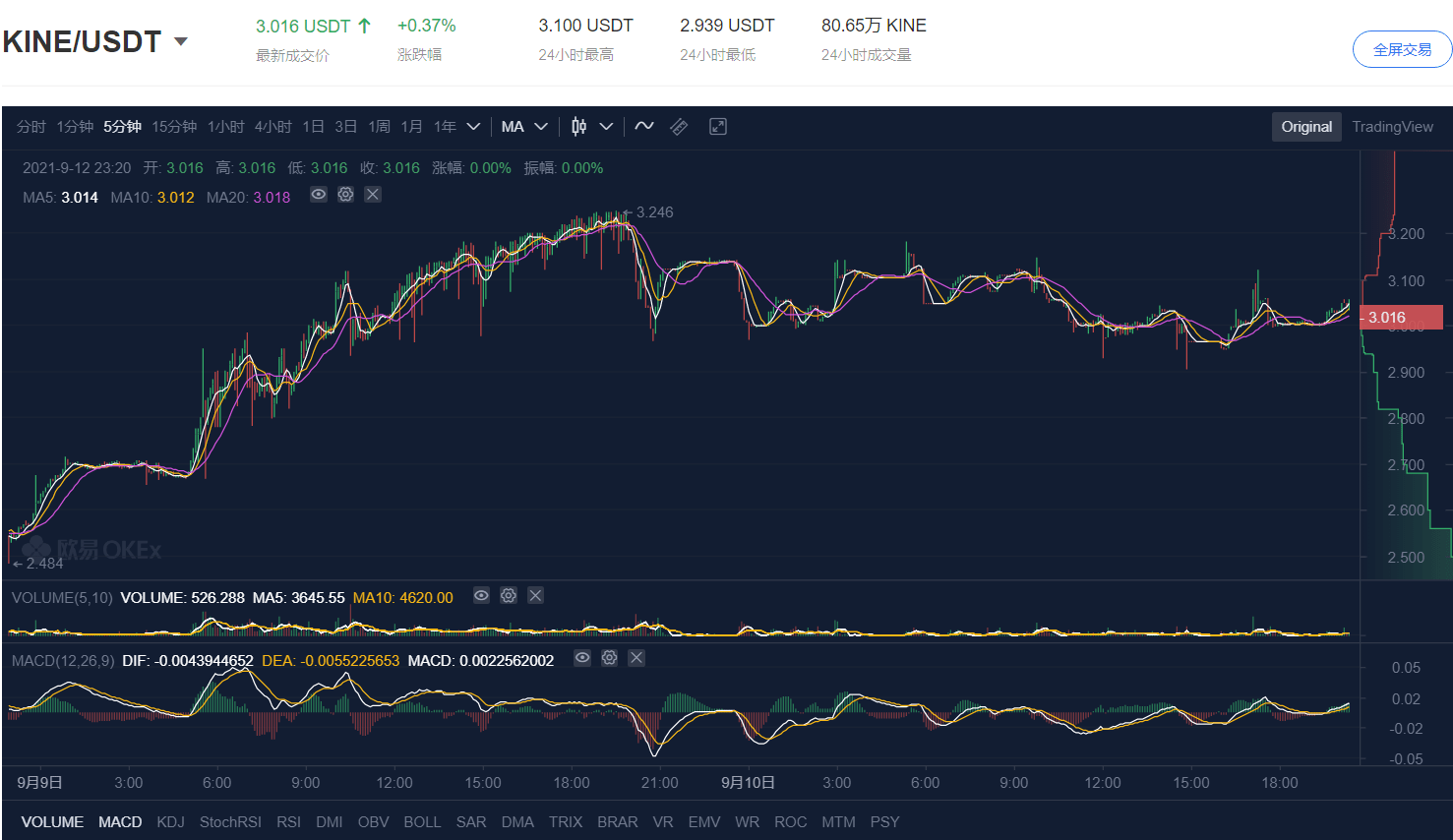Viewport: 1453px width, 840px height.
Task: Enable the RSI sub-indicator
Action: click(x=288, y=822)
